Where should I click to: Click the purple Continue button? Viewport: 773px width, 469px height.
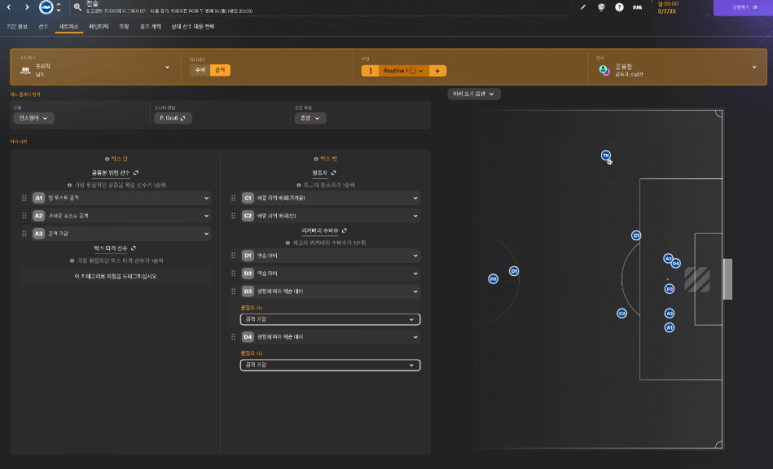point(744,7)
